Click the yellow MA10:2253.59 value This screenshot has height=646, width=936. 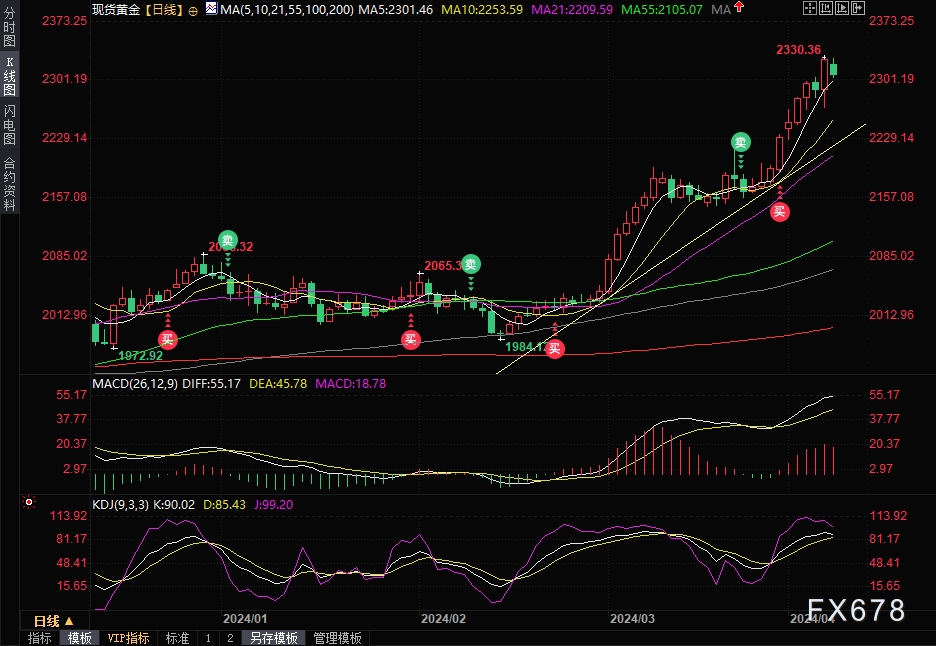[482, 10]
